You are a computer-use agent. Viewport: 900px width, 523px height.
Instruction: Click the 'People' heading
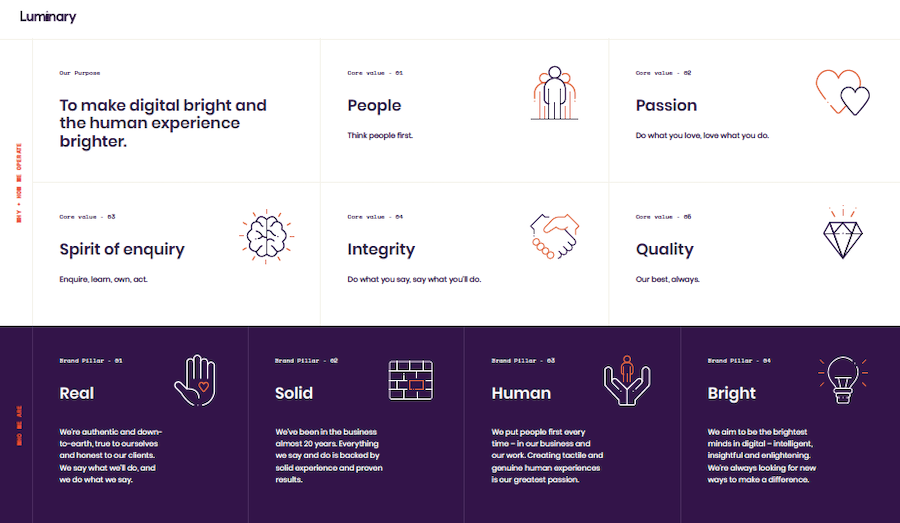pos(374,106)
